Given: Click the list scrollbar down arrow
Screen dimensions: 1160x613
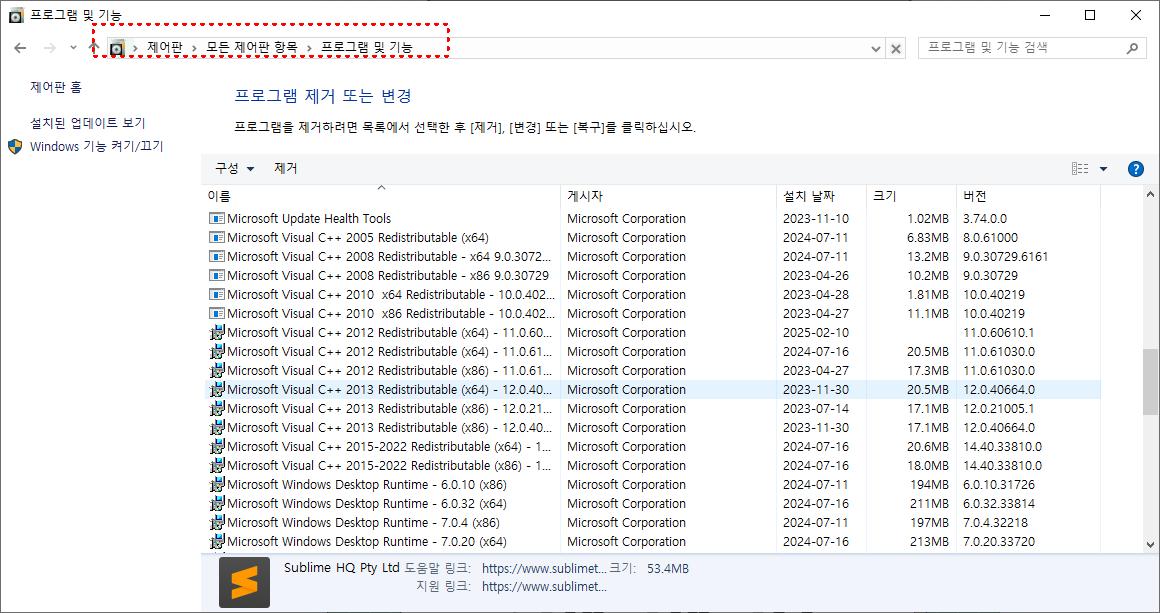Looking at the screenshot, I should pyautogui.click(x=1150, y=544).
